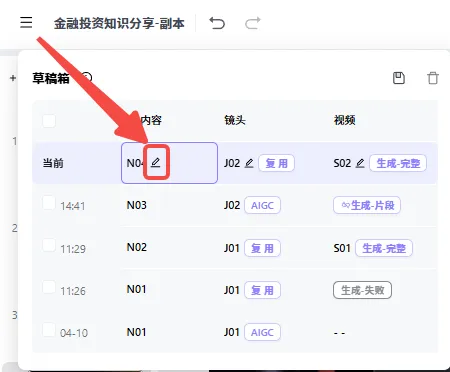Click the 视频 column header
Screen dimensions: 450x372
pyautogui.click(x=345, y=120)
